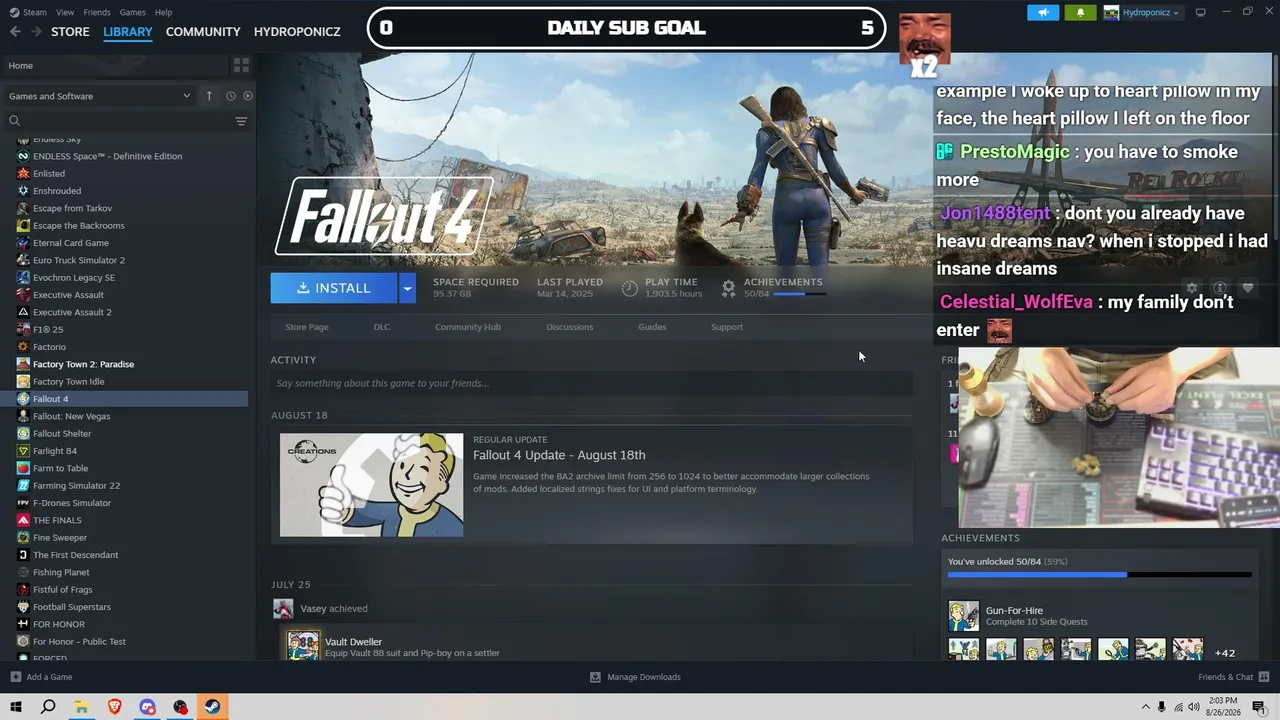The width and height of the screenshot is (1280, 720).
Task: Open the Friends menu
Action: coord(97,12)
